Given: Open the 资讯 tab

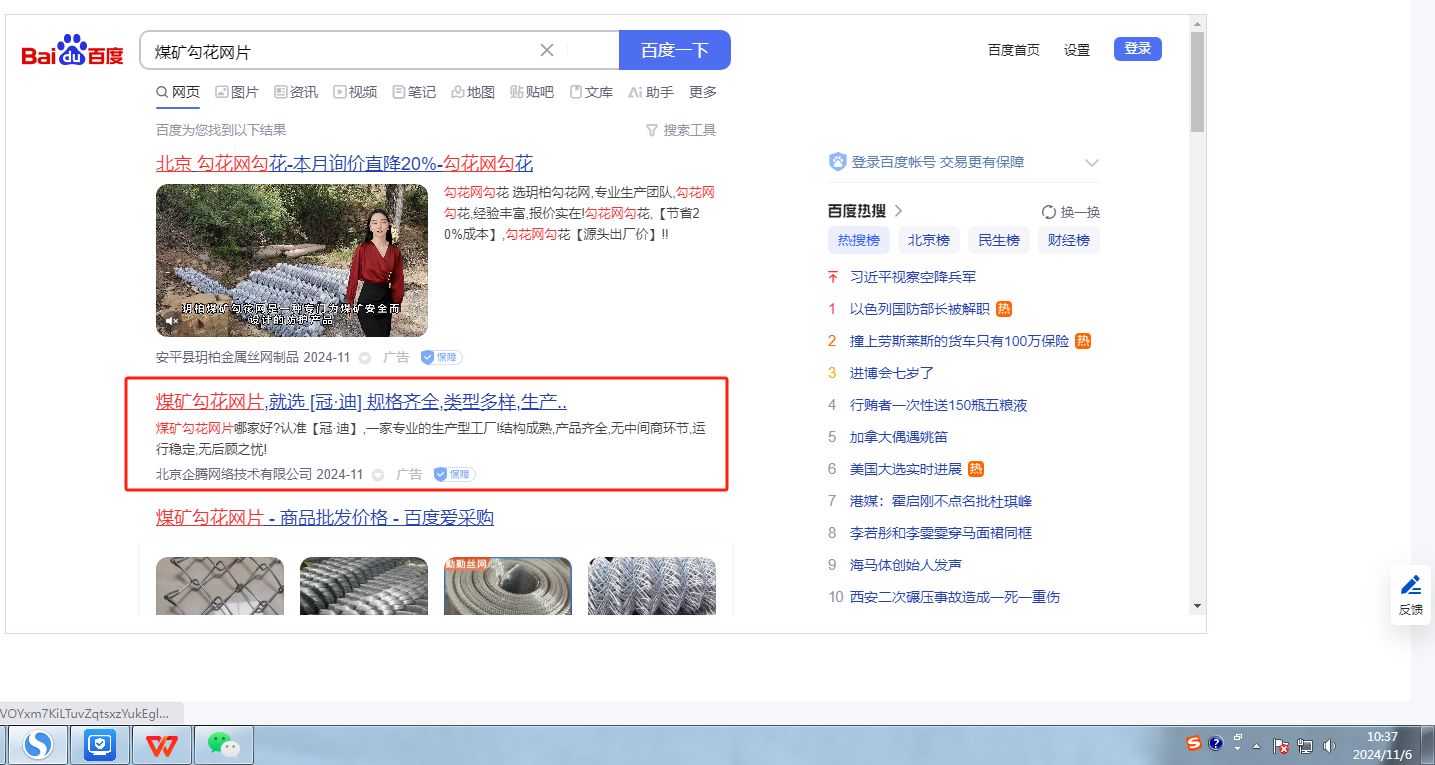Looking at the screenshot, I should pyautogui.click(x=296, y=92).
